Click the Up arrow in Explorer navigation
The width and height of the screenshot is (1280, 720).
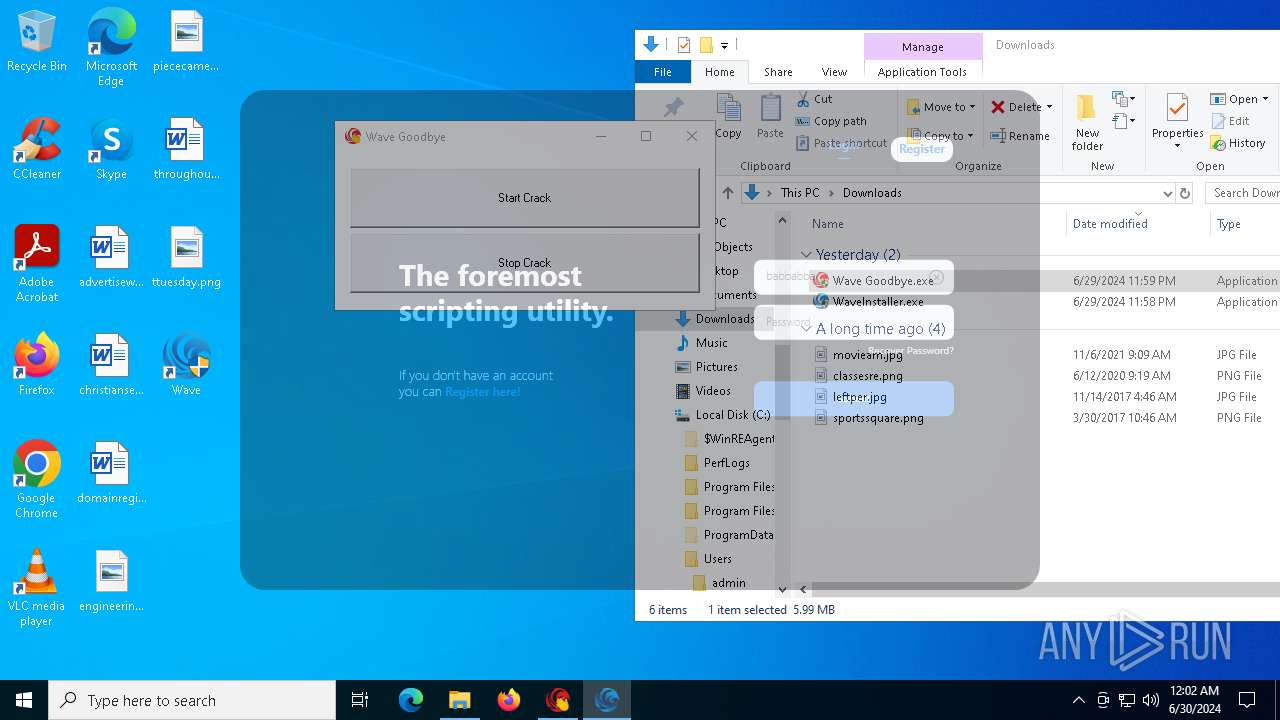point(727,193)
